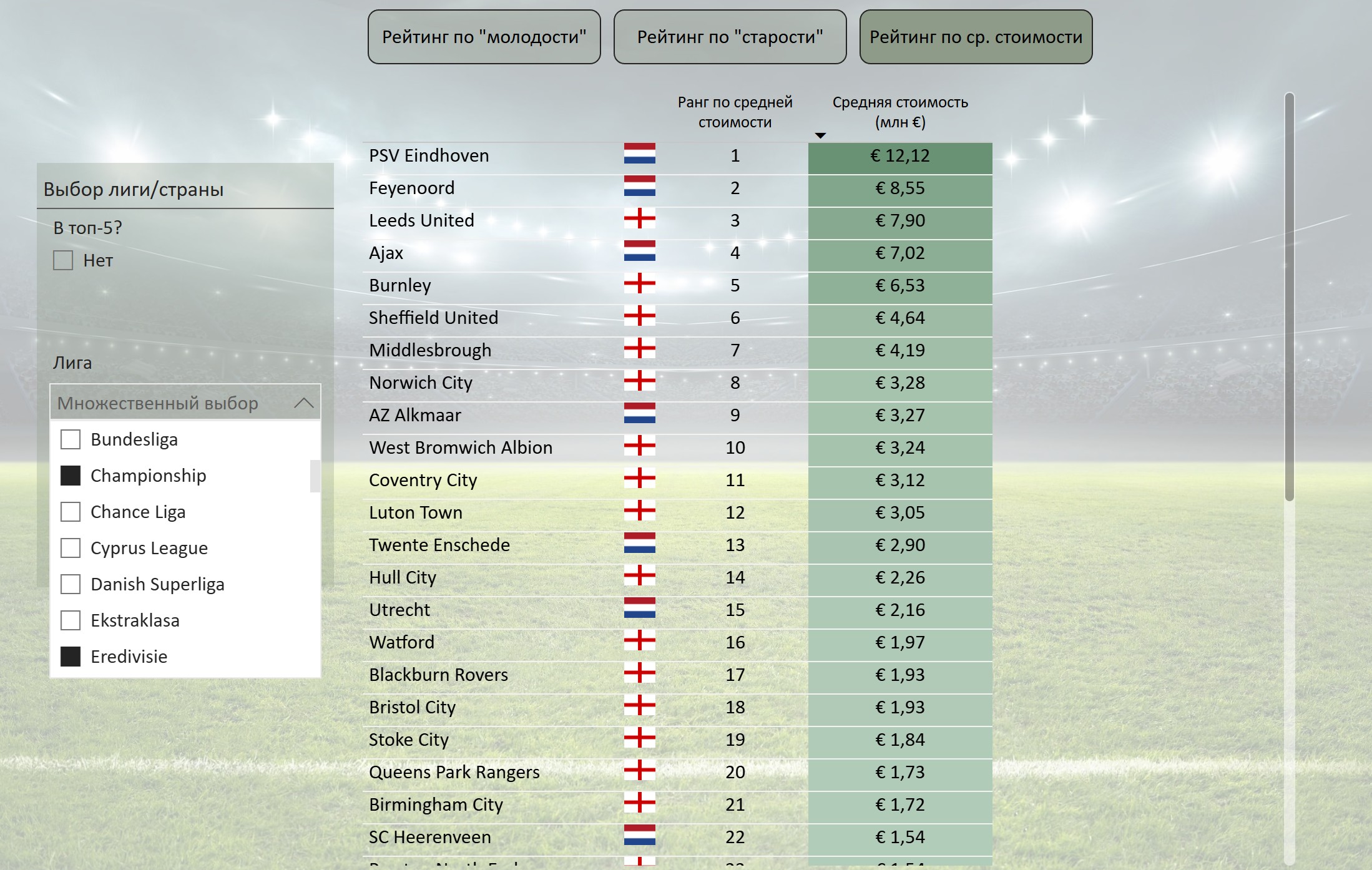Click the flag icon for Twente Enschede
This screenshot has height=870, width=1372.
pos(639,543)
